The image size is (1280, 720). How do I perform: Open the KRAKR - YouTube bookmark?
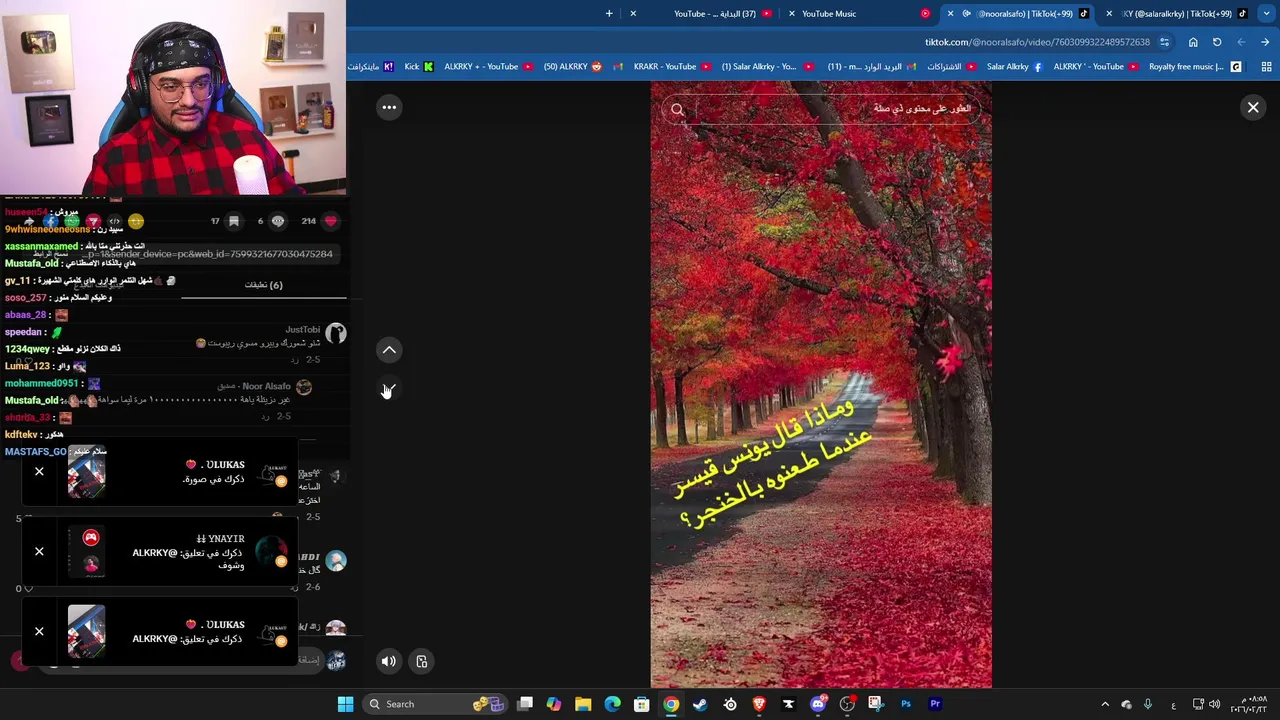pos(671,67)
